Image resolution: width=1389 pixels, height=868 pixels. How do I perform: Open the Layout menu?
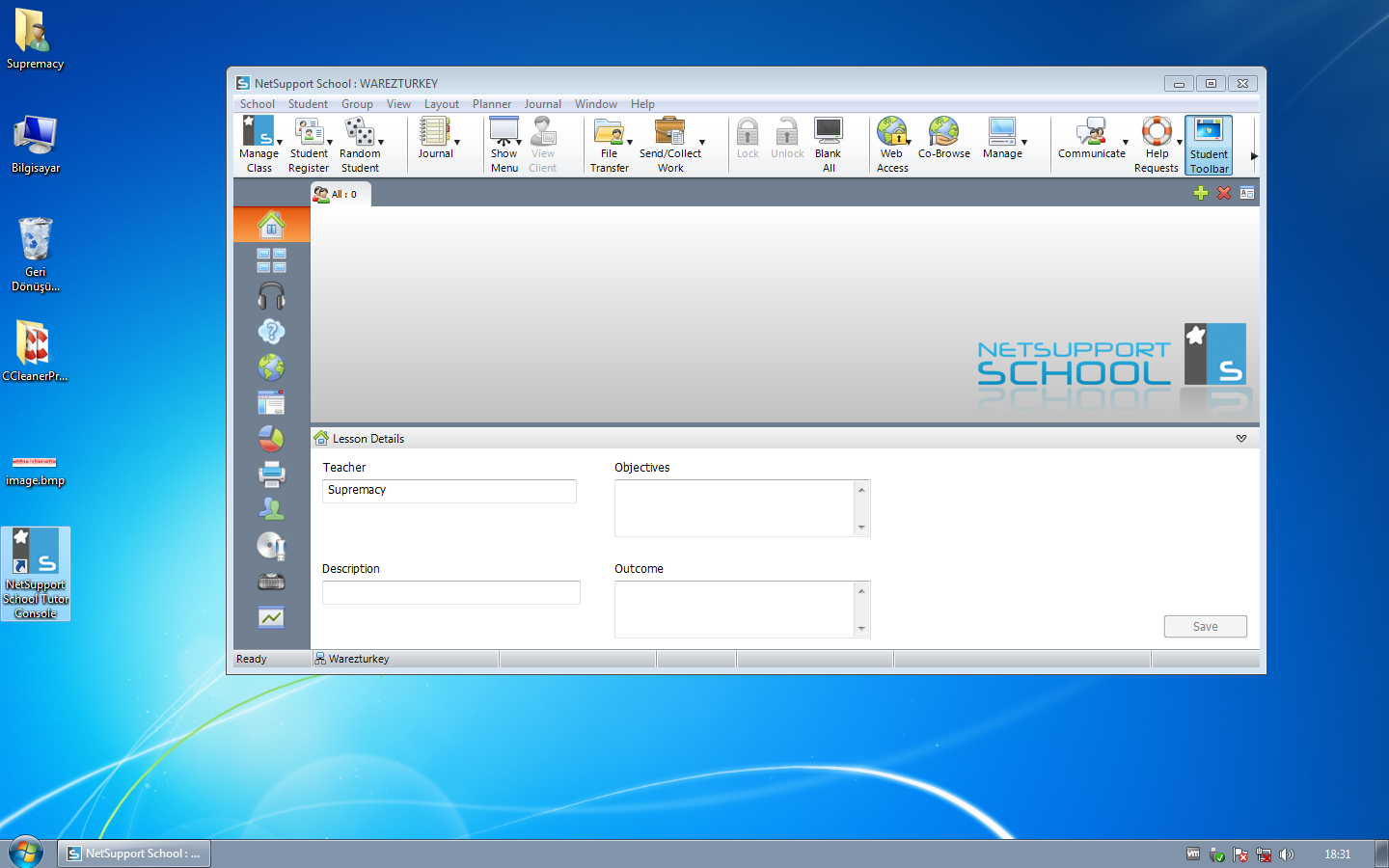442,104
